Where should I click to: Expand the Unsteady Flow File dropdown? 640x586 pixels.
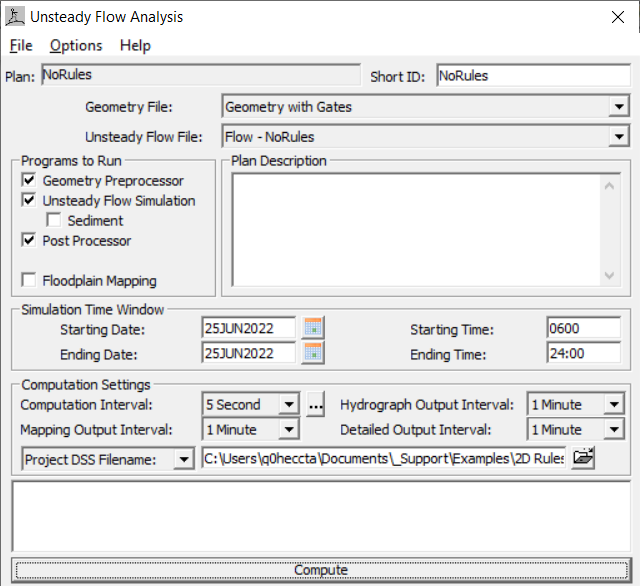pyautogui.click(x=617, y=137)
